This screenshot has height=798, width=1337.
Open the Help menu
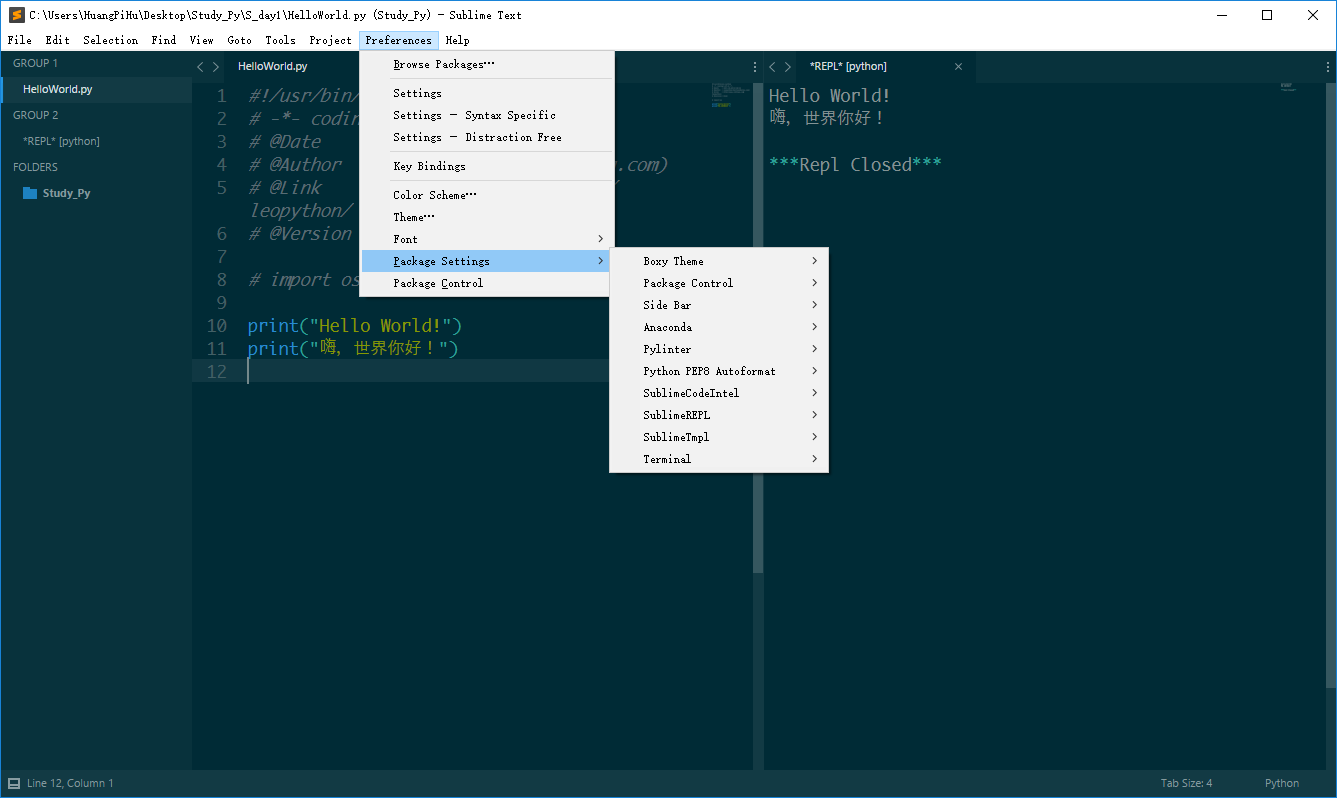(x=457, y=40)
